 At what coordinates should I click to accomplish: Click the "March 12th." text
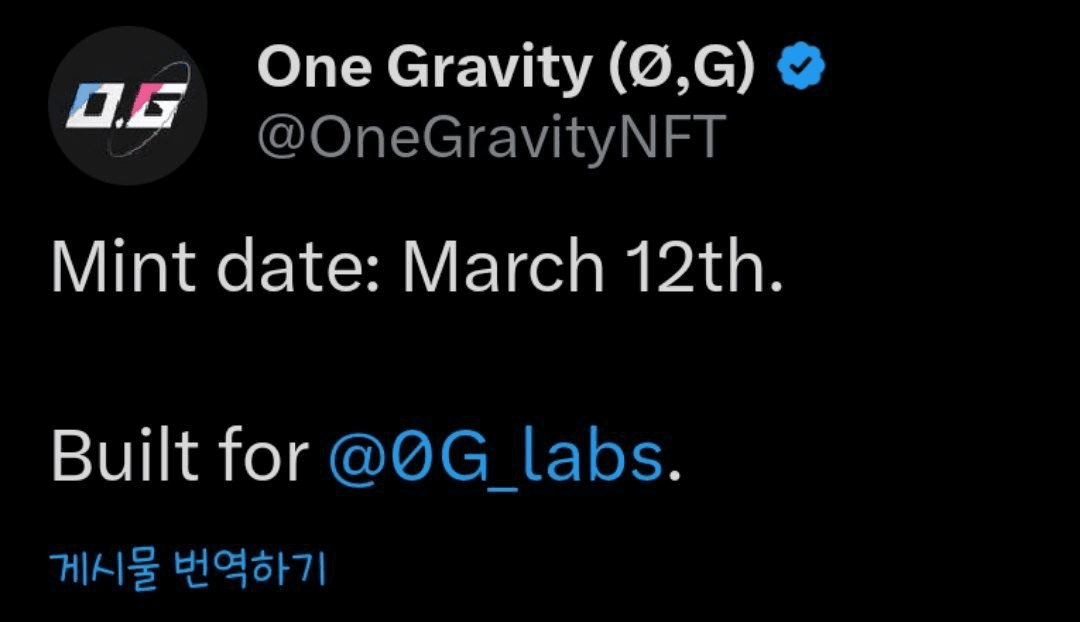click(x=593, y=267)
